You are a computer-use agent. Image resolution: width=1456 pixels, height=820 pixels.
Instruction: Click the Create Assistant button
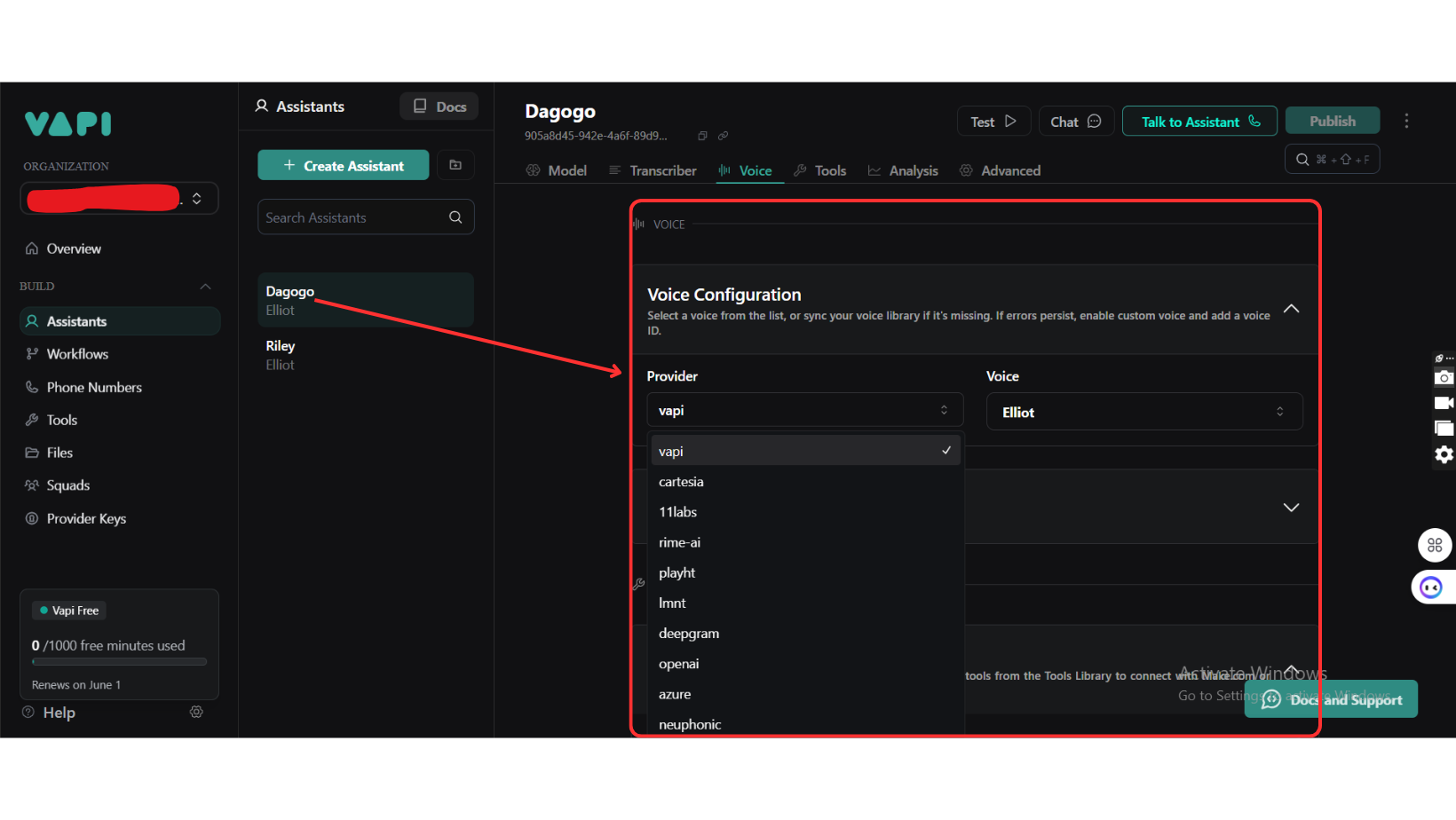pyautogui.click(x=343, y=165)
